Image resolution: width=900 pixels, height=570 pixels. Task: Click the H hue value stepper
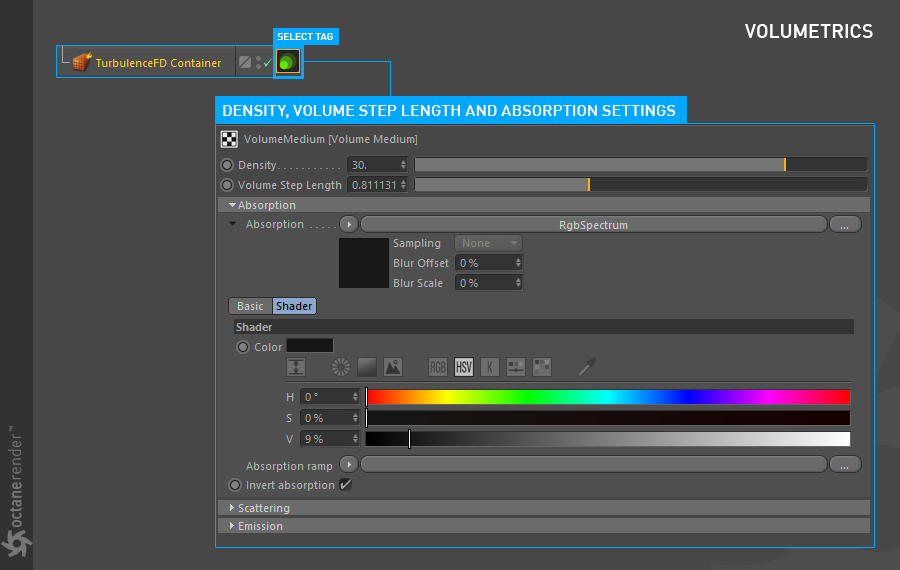[355, 397]
